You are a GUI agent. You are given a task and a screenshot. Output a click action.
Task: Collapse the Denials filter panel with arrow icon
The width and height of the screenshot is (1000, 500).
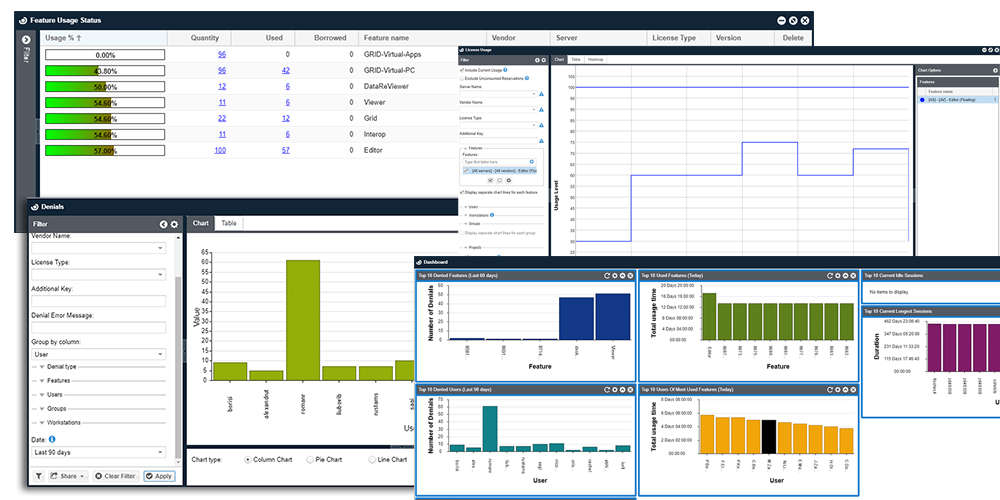[x=163, y=224]
